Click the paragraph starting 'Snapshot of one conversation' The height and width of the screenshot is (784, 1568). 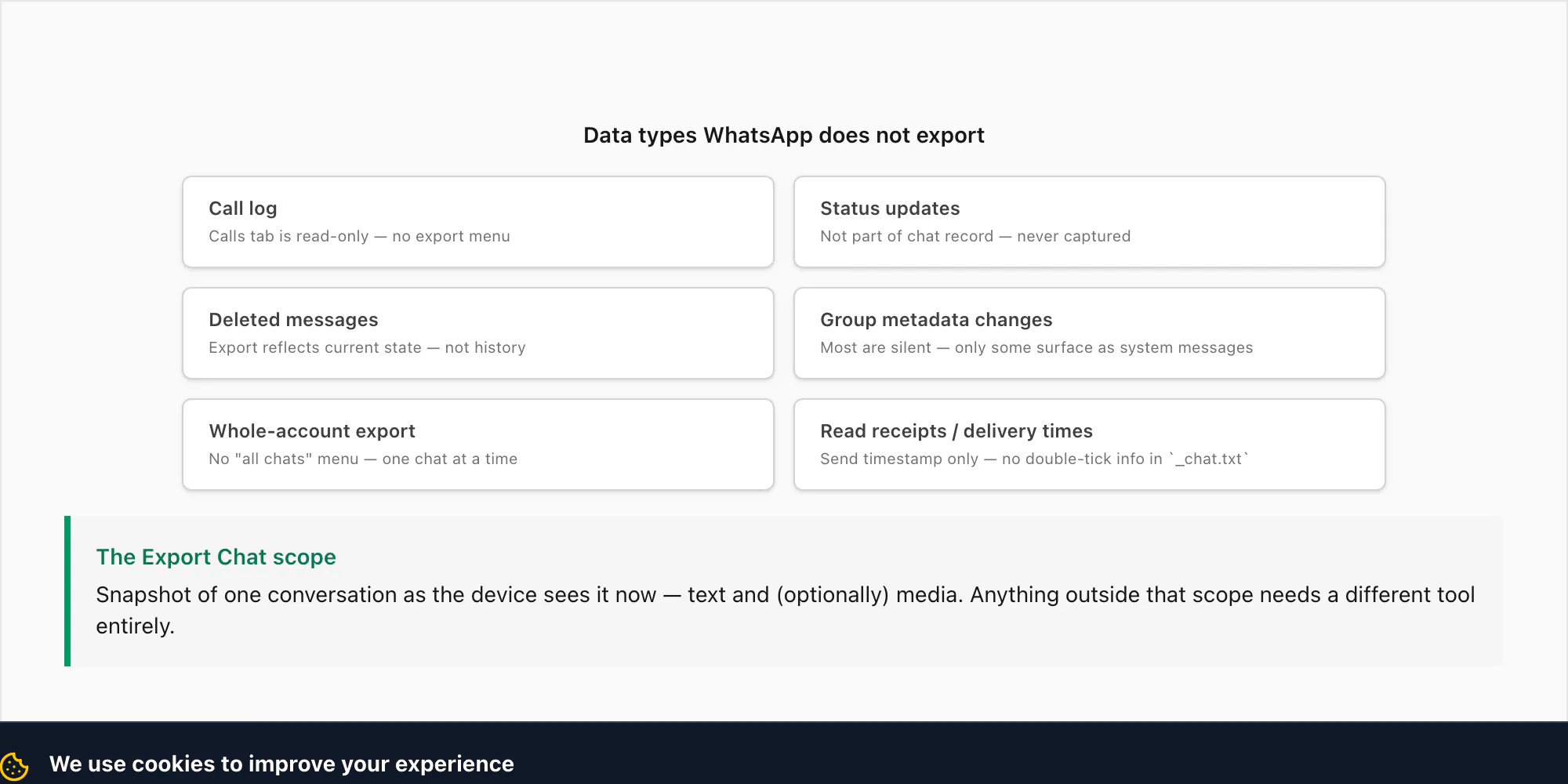point(786,610)
